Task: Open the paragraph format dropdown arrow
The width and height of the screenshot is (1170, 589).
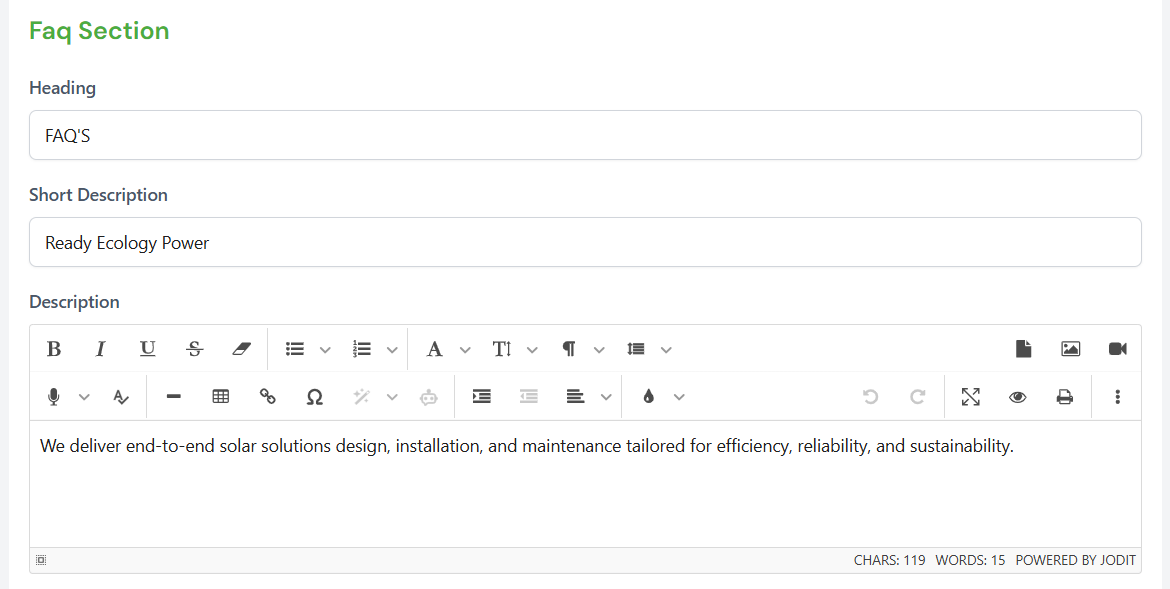Action: pos(599,349)
